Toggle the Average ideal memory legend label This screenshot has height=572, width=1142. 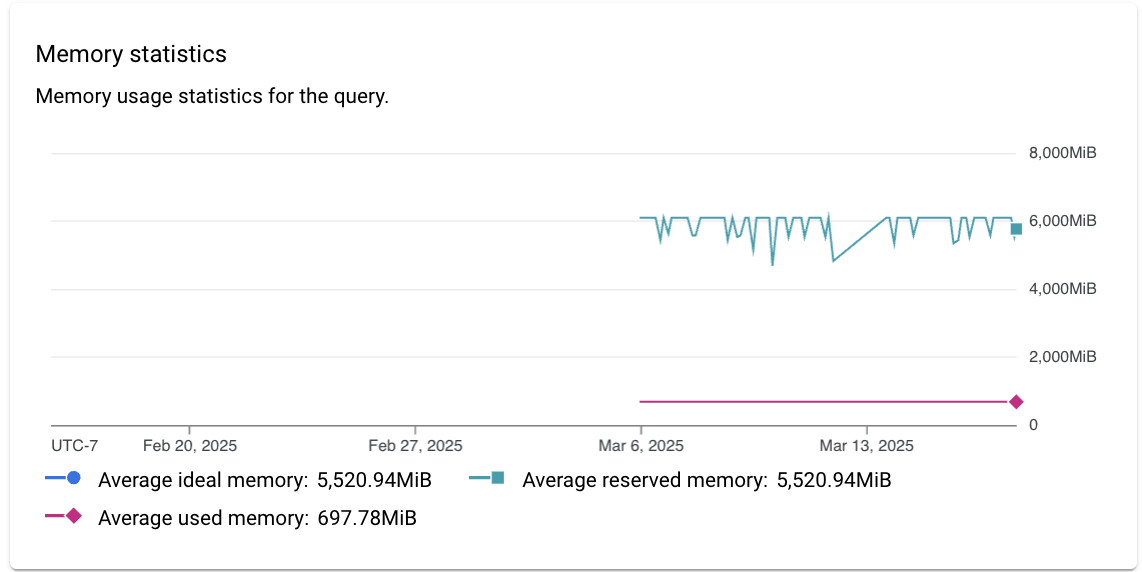pos(202,480)
